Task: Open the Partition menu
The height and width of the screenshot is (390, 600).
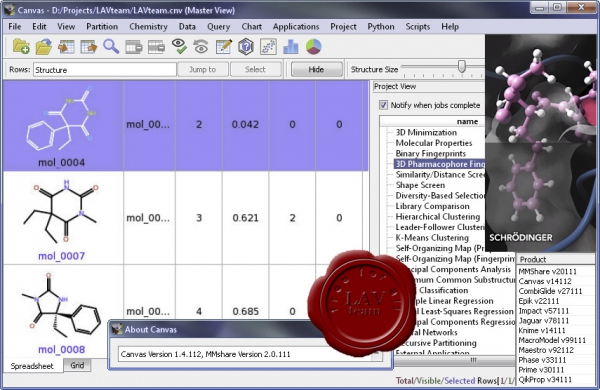Action: point(102,26)
